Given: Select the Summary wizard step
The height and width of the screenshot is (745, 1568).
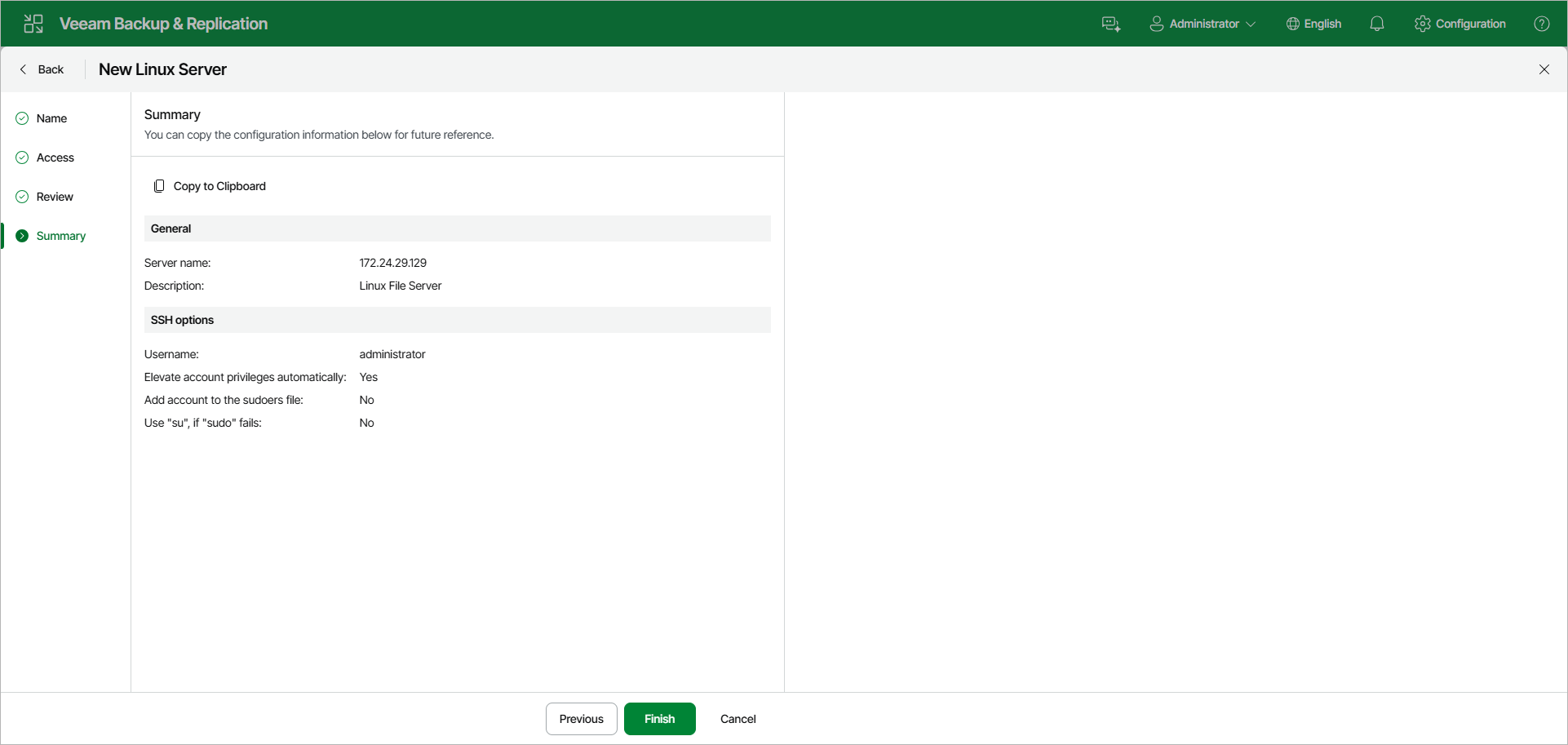Looking at the screenshot, I should coord(61,236).
